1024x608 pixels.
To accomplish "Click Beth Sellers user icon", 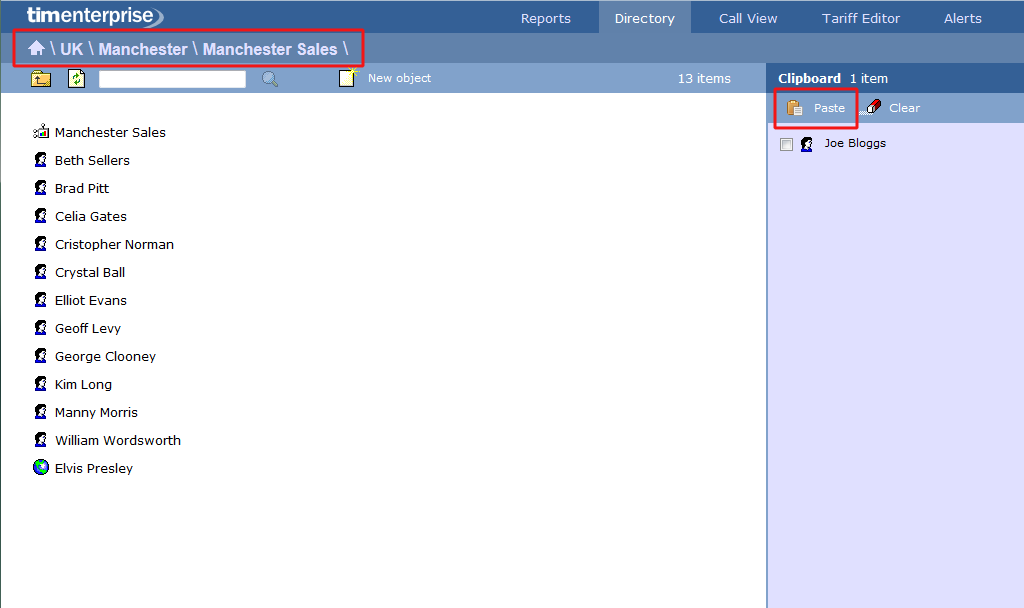I will (40, 159).
